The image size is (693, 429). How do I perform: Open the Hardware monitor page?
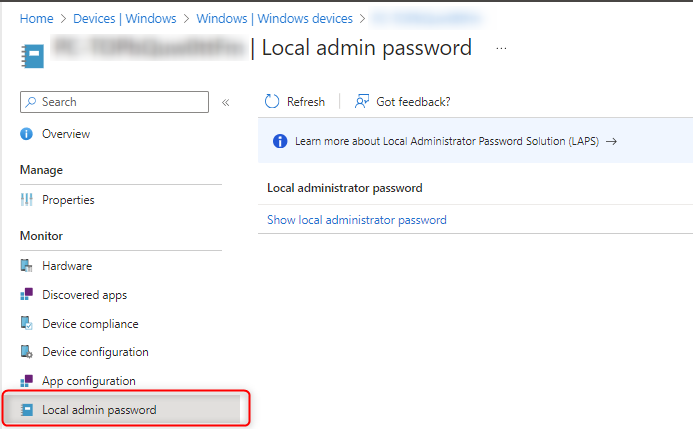67,266
